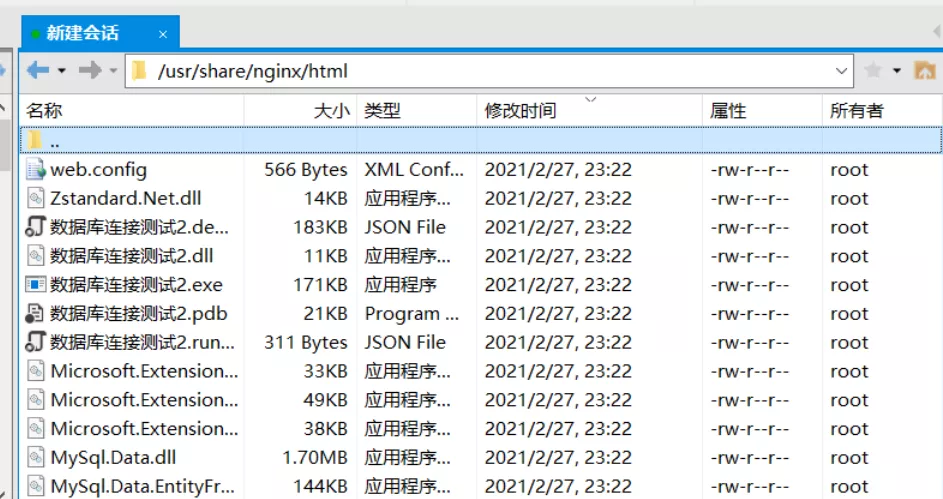Screen dimensions: 943x499
Task: Sort by the 名称 column header
Action: pyautogui.click(x=132, y=111)
